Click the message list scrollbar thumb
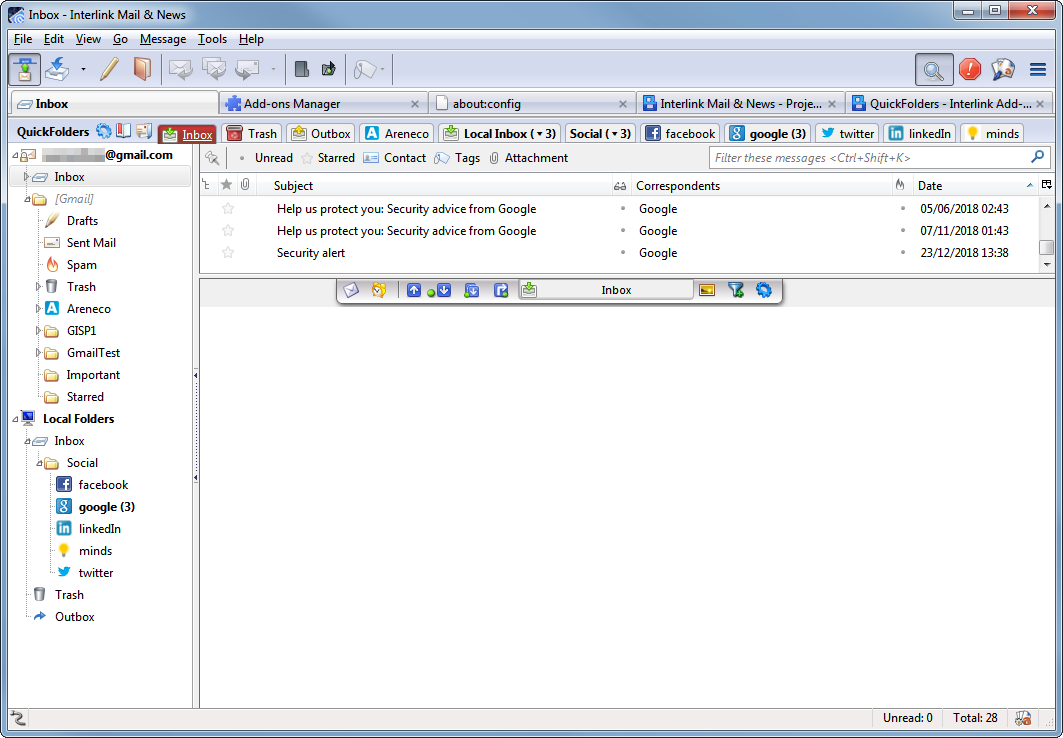Viewport: 1063px width, 738px height. (1047, 247)
